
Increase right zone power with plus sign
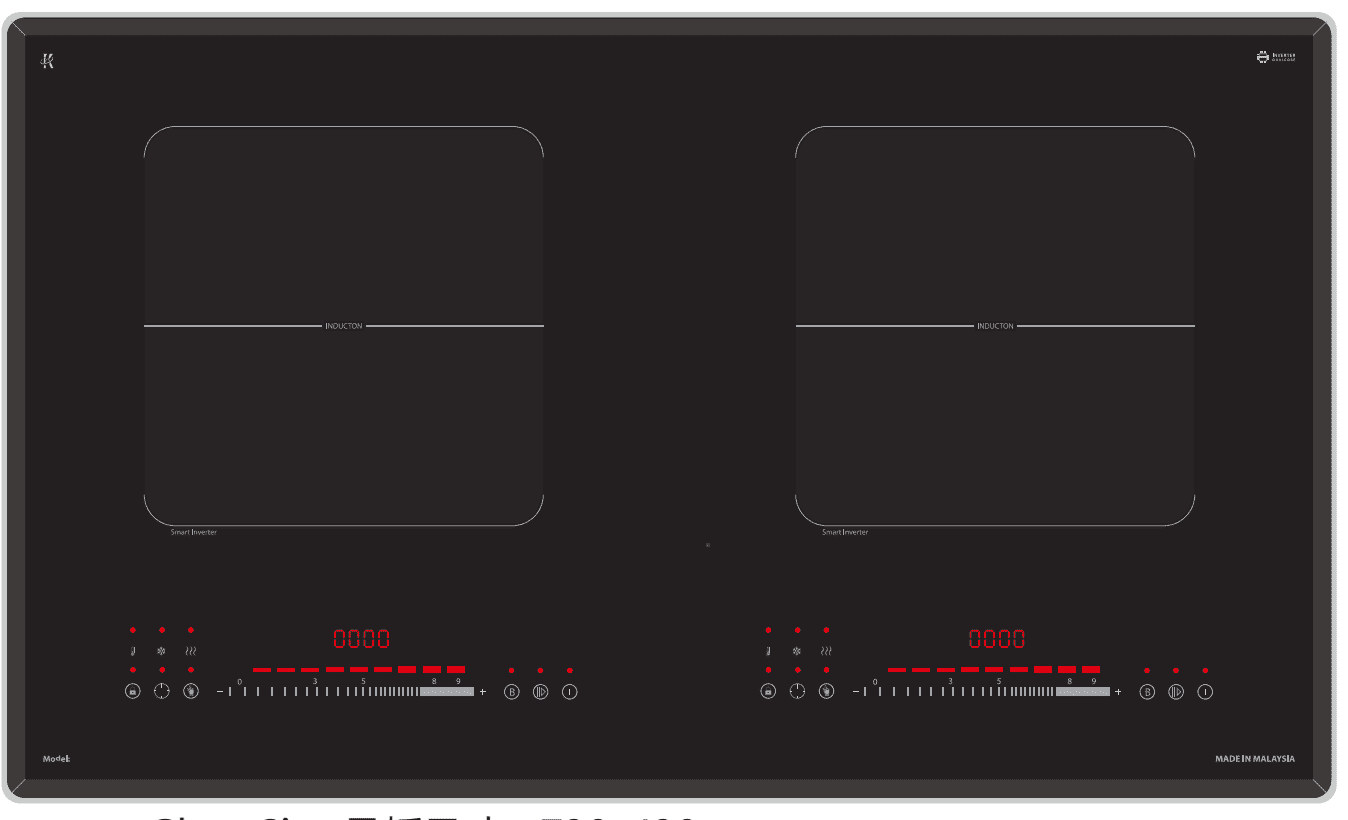pyautogui.click(x=1118, y=691)
